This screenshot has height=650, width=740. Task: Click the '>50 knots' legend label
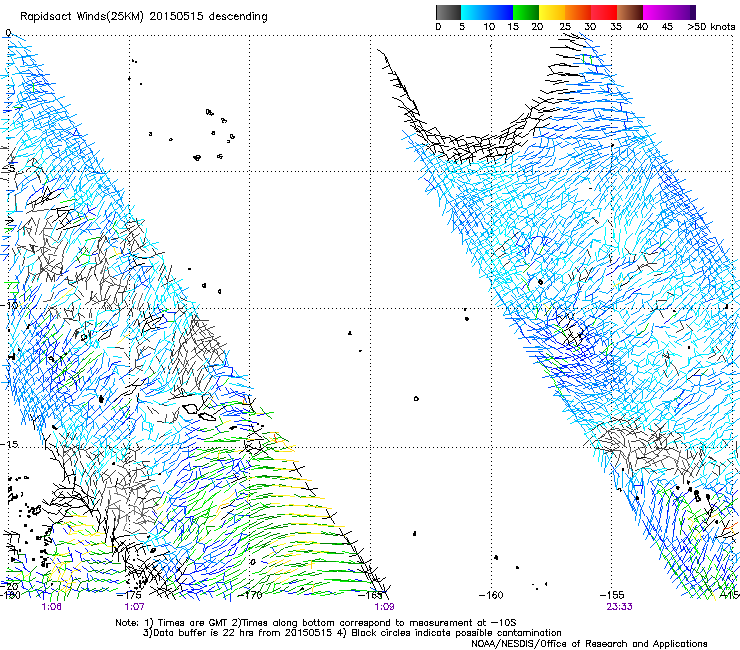click(711, 27)
